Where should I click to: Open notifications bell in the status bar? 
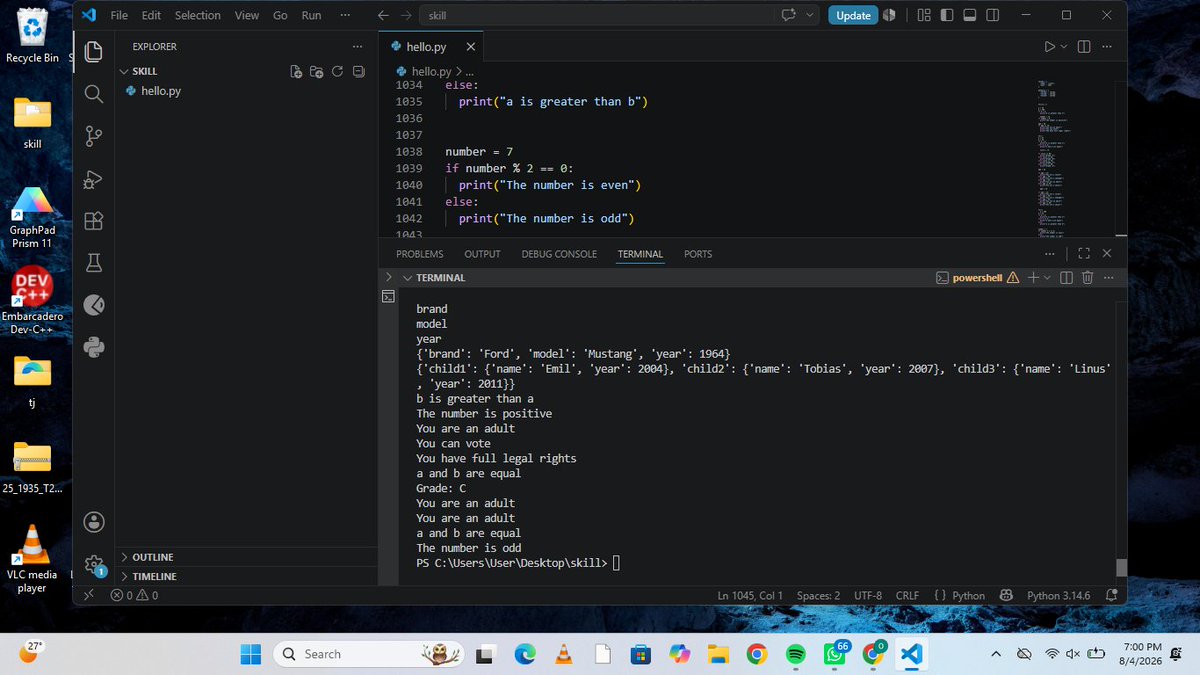pyautogui.click(x=1111, y=595)
